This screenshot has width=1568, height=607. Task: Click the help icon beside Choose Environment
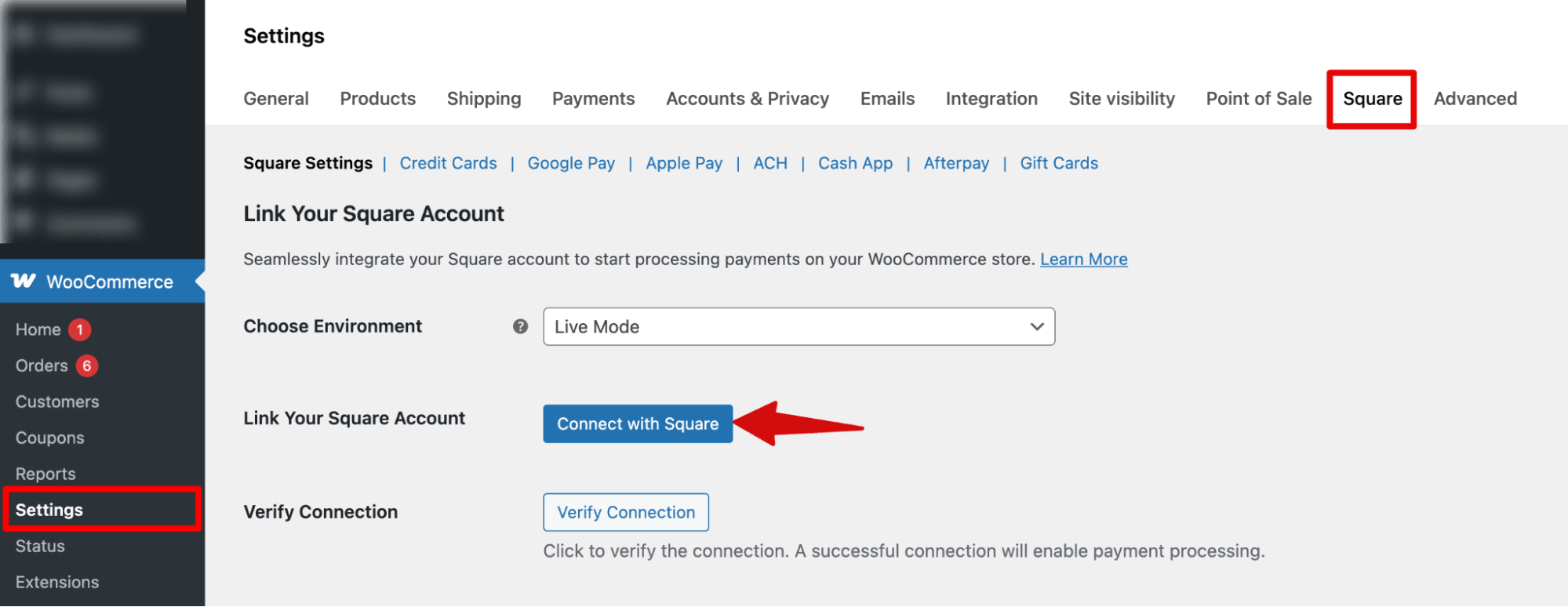click(520, 326)
